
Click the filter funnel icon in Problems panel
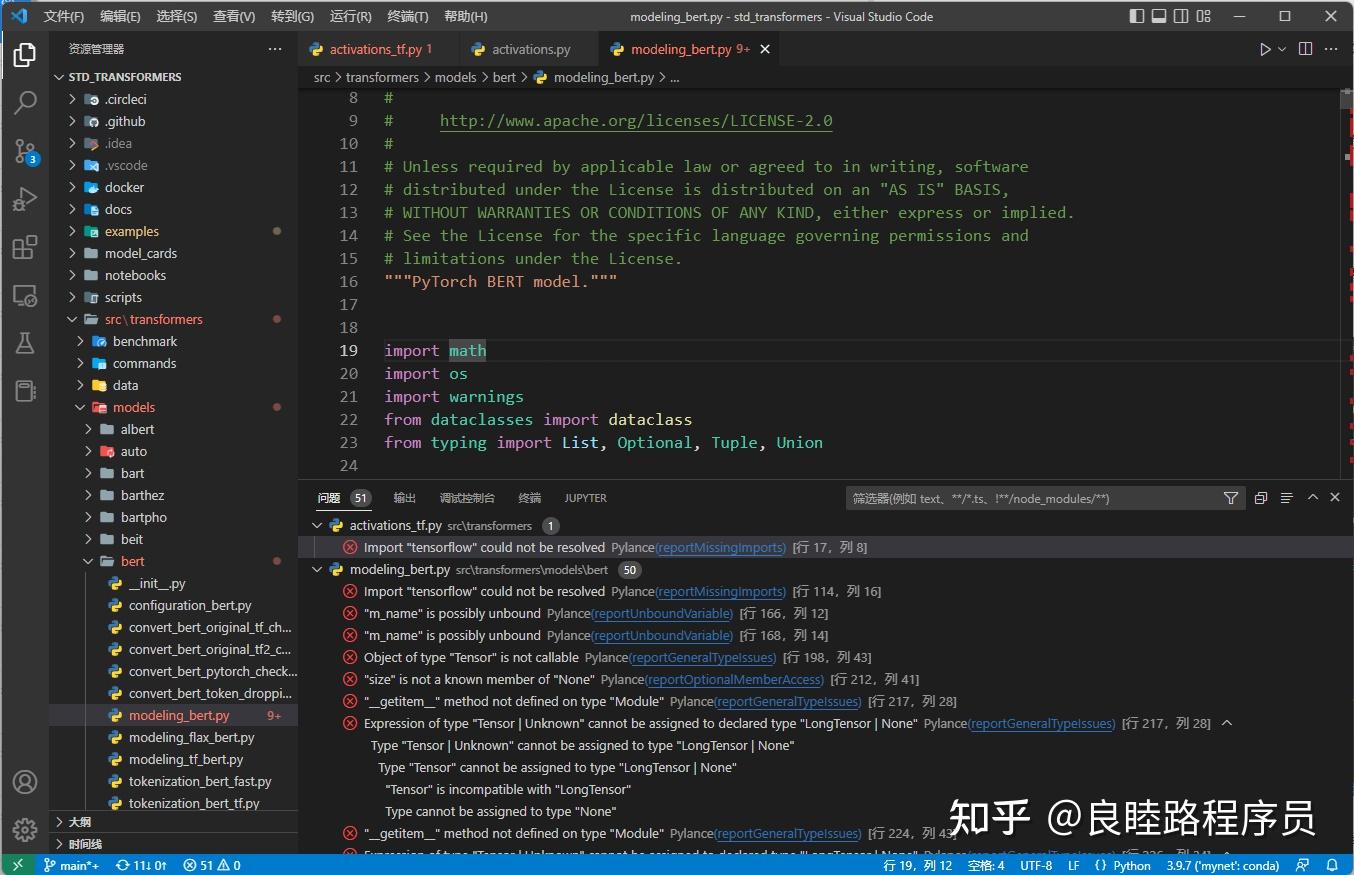pos(1231,498)
